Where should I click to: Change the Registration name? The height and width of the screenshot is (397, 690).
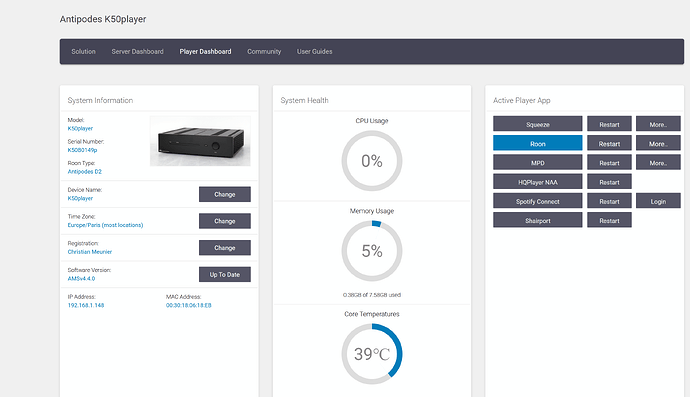[x=224, y=248]
